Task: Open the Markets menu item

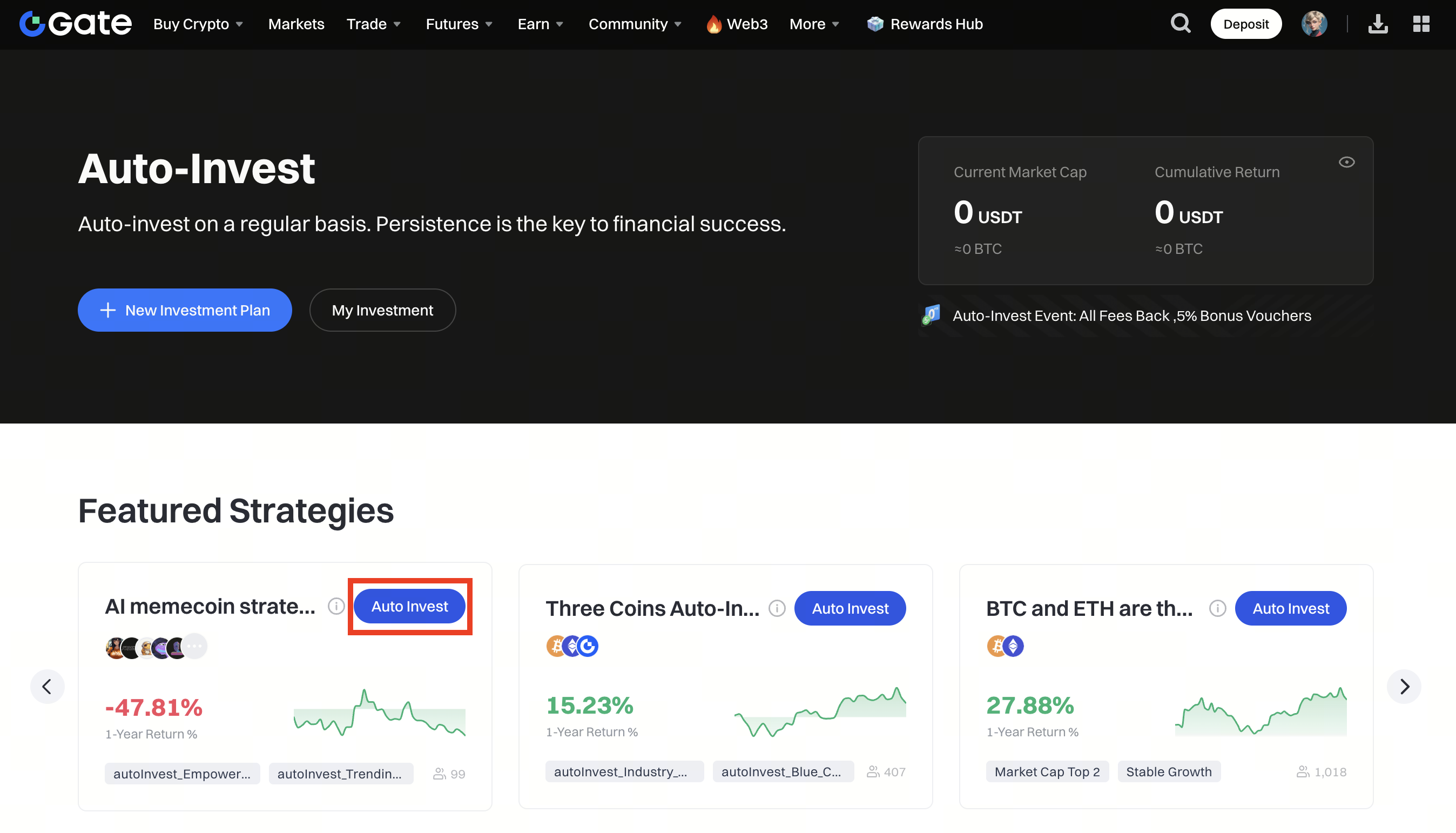Action: point(296,24)
